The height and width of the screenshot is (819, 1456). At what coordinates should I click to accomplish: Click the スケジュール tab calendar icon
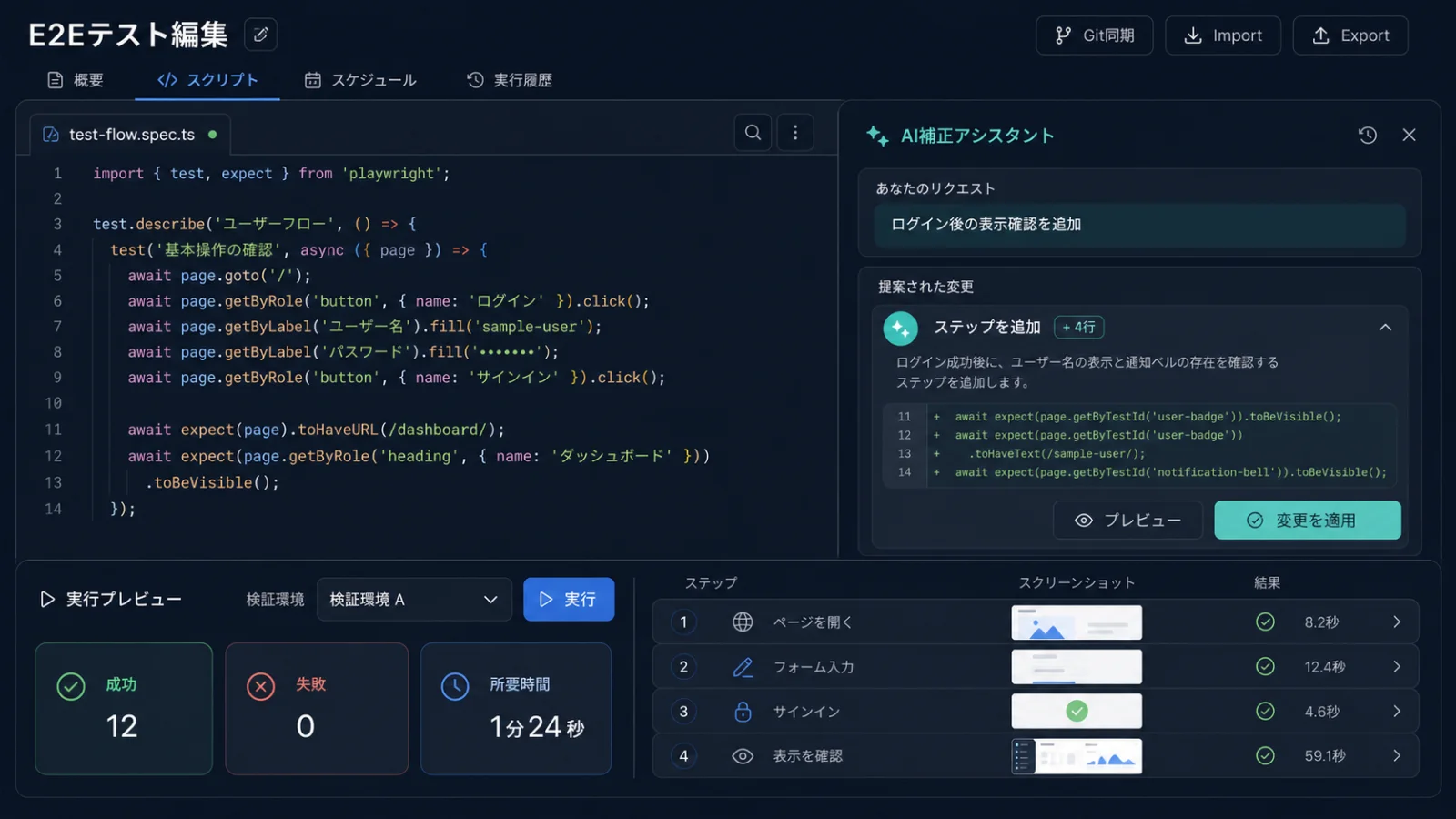coord(312,80)
